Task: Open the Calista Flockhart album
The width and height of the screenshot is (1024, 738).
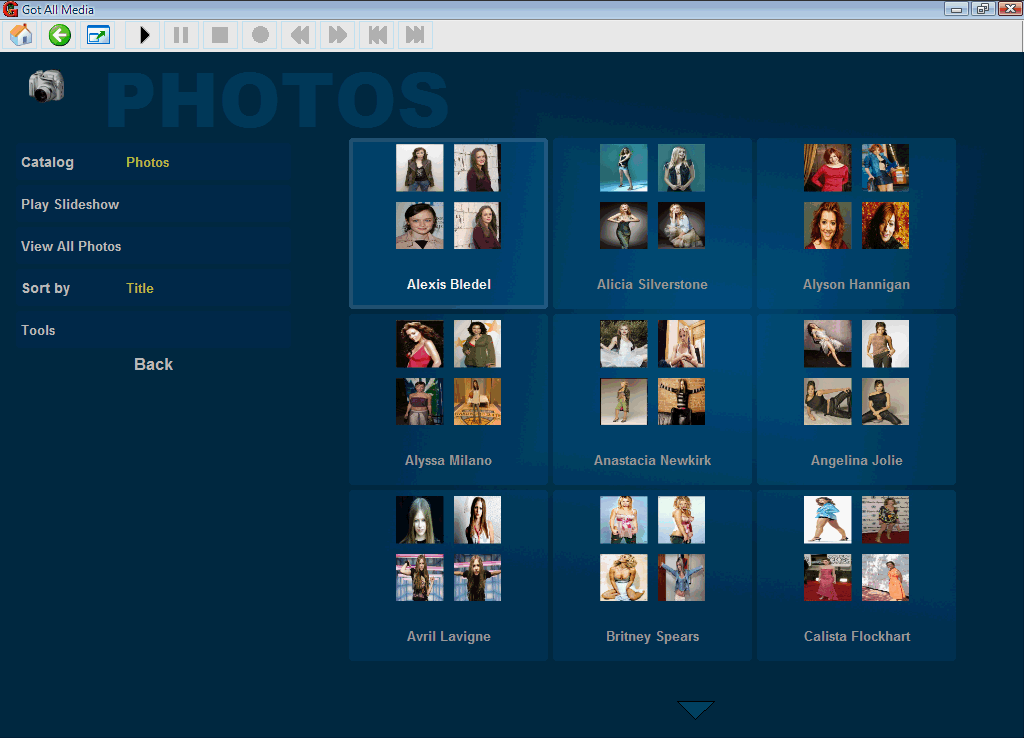Action: point(856,575)
